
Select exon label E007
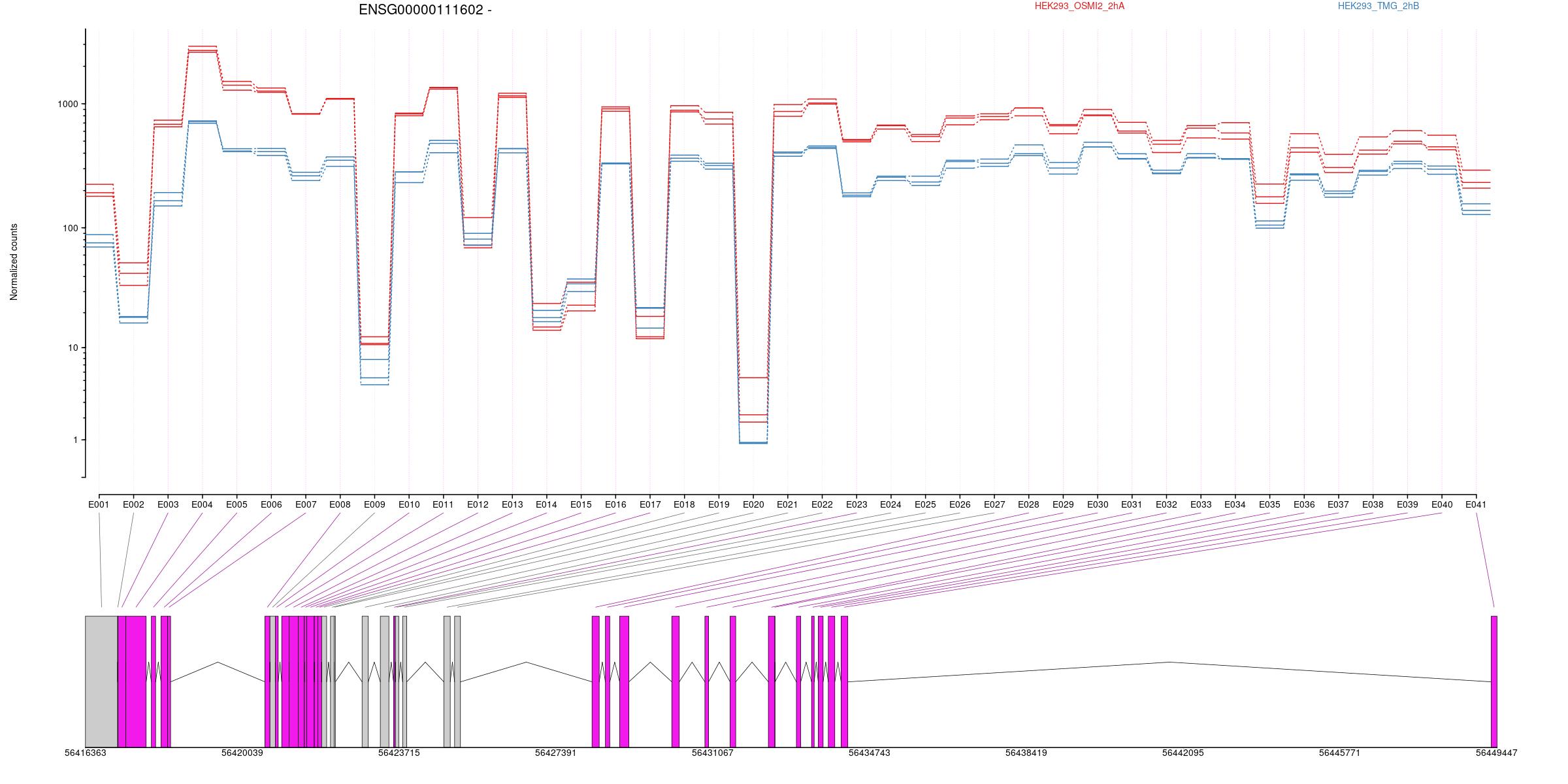(306, 504)
